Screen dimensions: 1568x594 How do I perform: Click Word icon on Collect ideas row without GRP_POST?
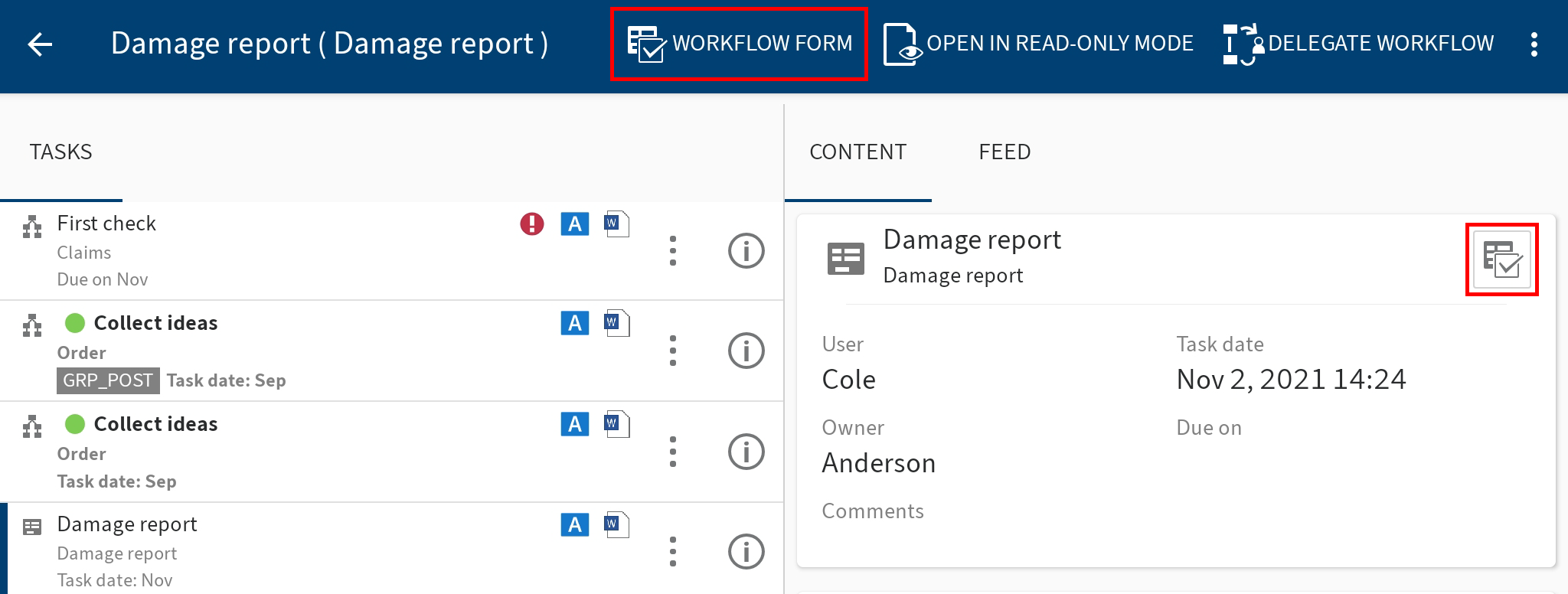click(x=616, y=424)
